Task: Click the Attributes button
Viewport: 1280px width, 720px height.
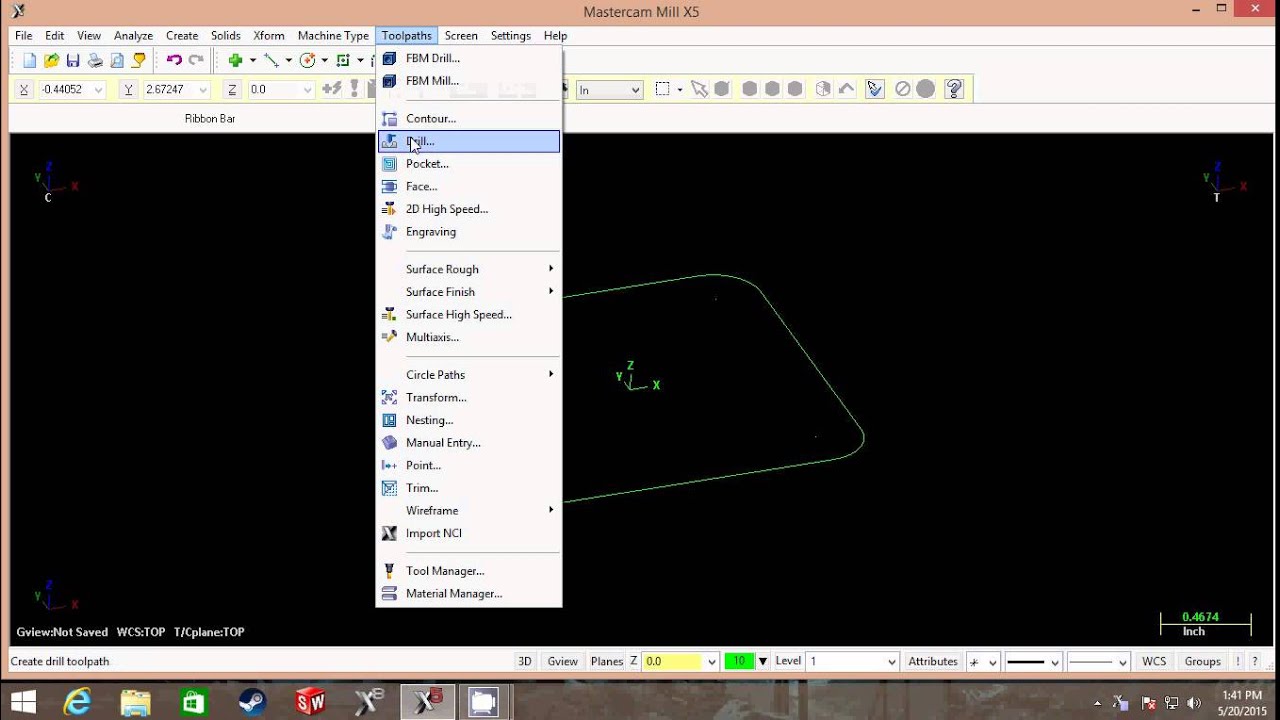Action: tap(933, 661)
